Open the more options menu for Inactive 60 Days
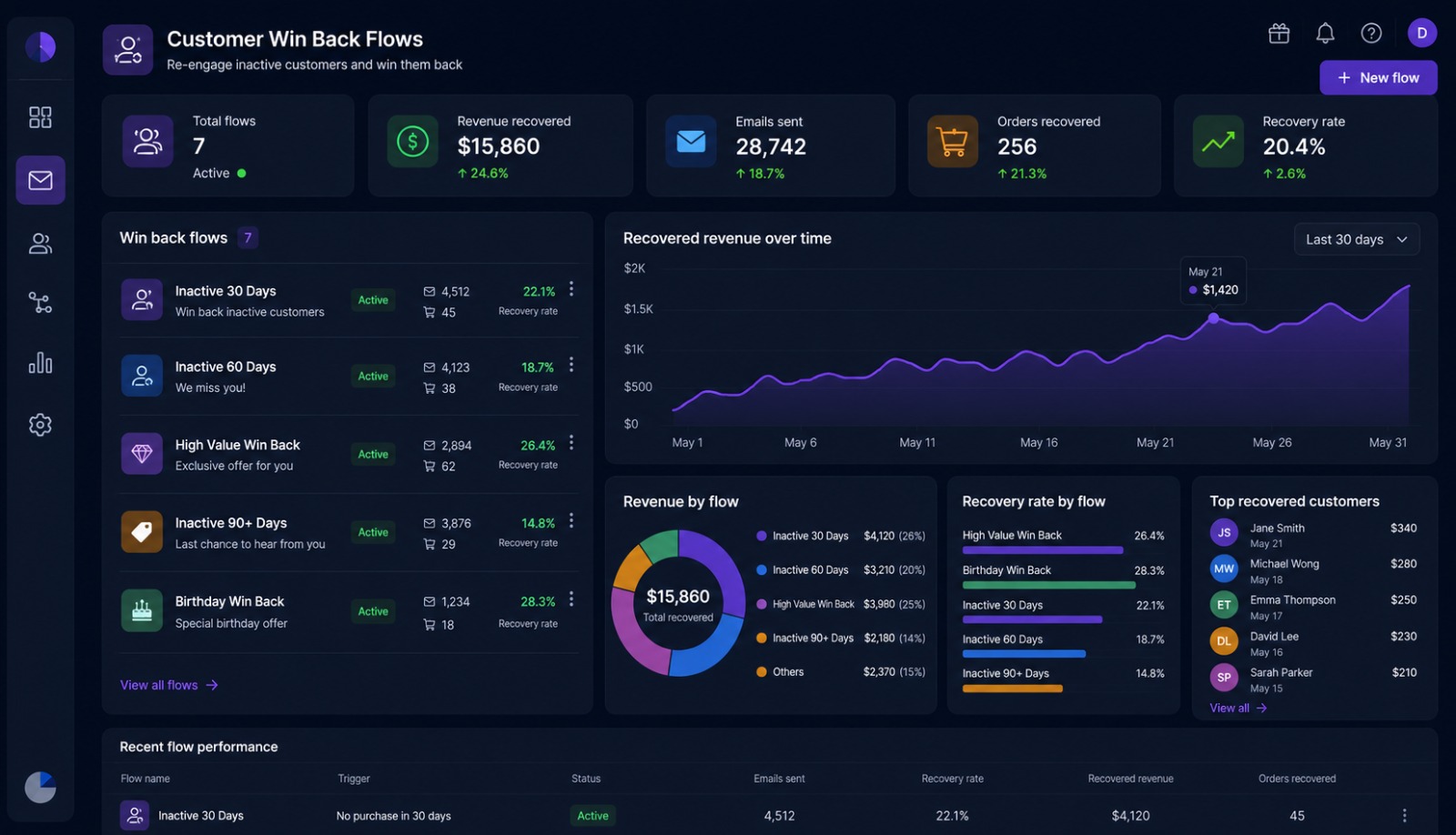This screenshot has width=1456, height=835. (571, 365)
